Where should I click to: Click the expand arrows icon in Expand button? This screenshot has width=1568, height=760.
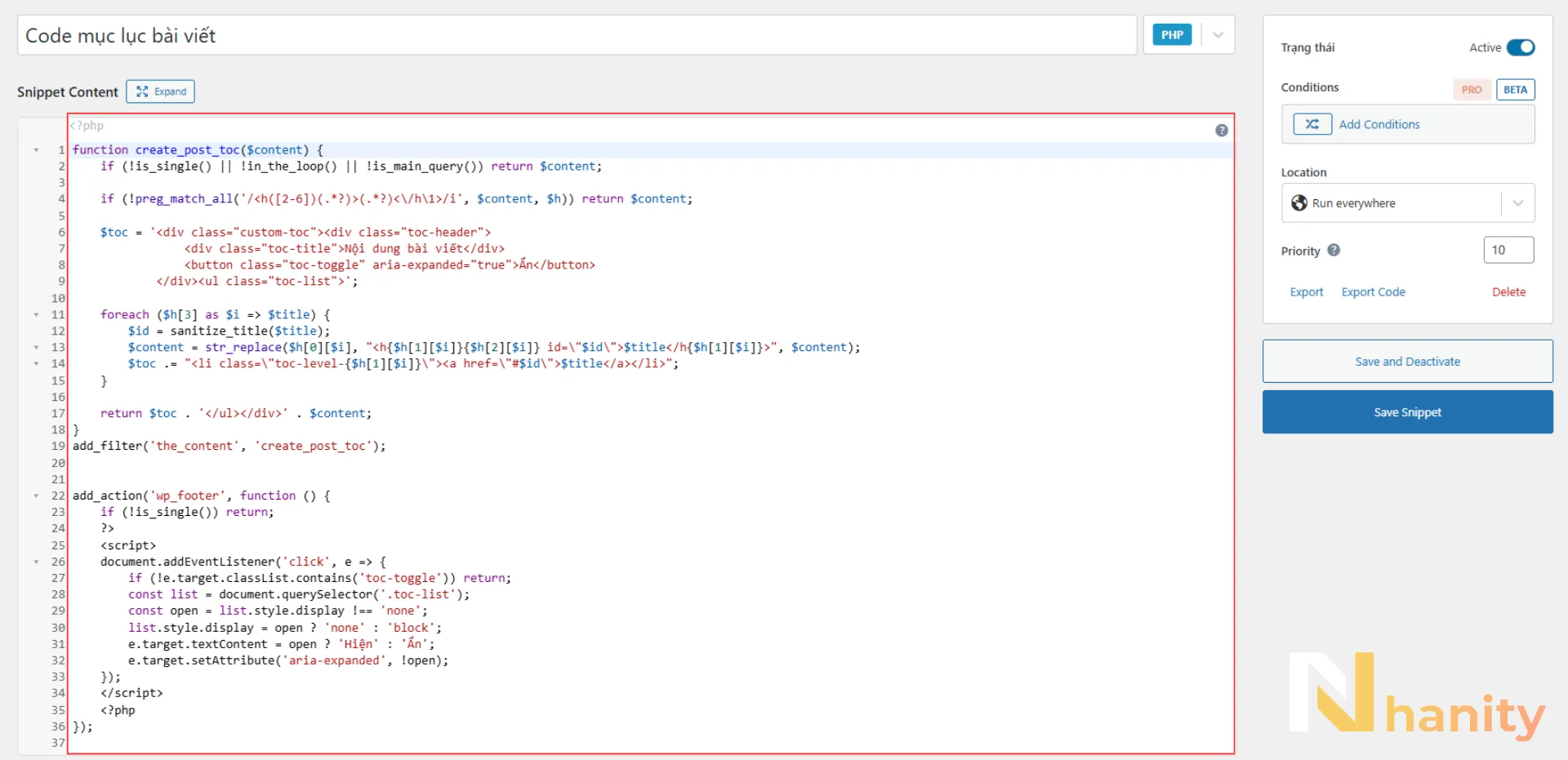tap(142, 91)
